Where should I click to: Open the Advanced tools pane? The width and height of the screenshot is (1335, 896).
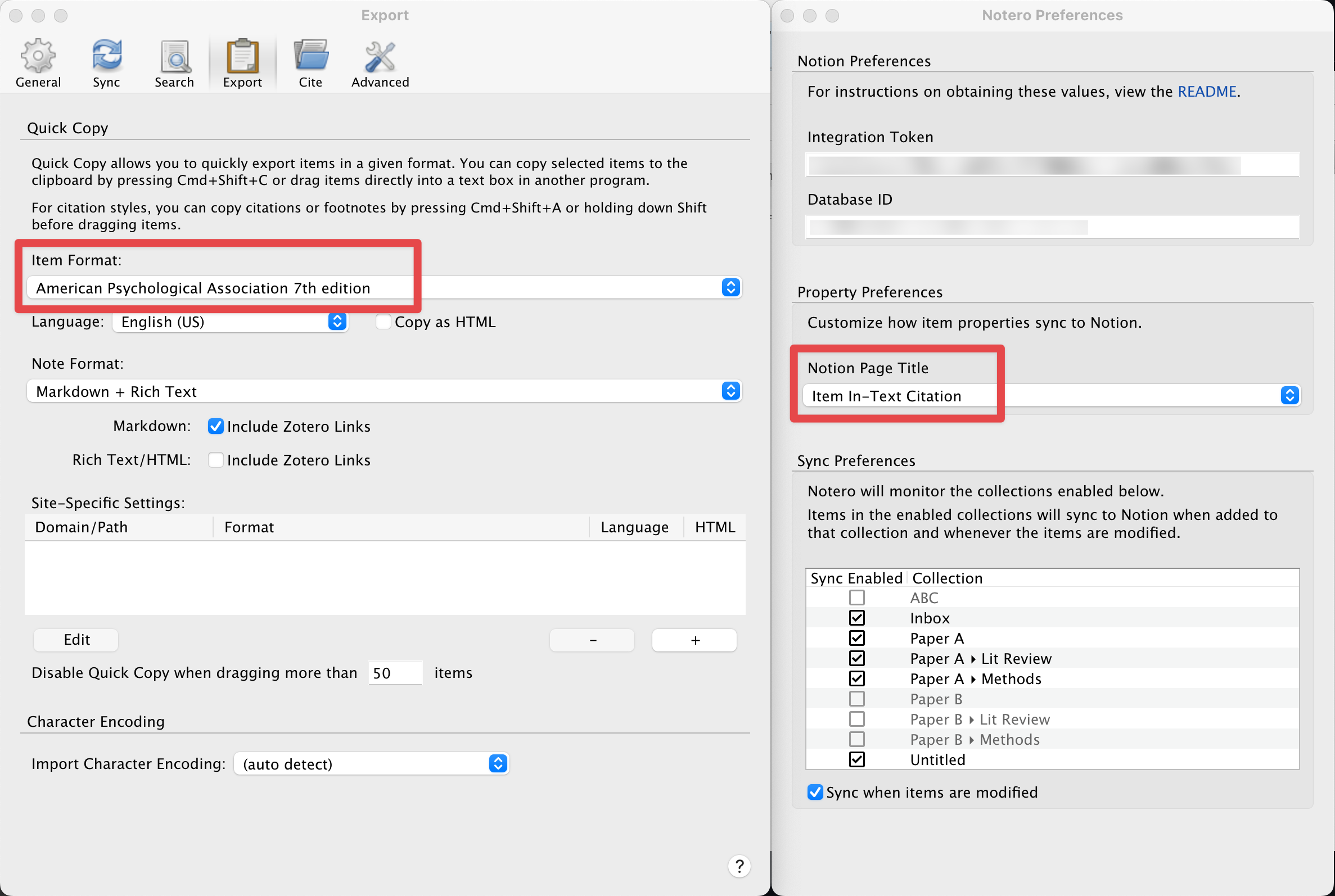pos(380,63)
